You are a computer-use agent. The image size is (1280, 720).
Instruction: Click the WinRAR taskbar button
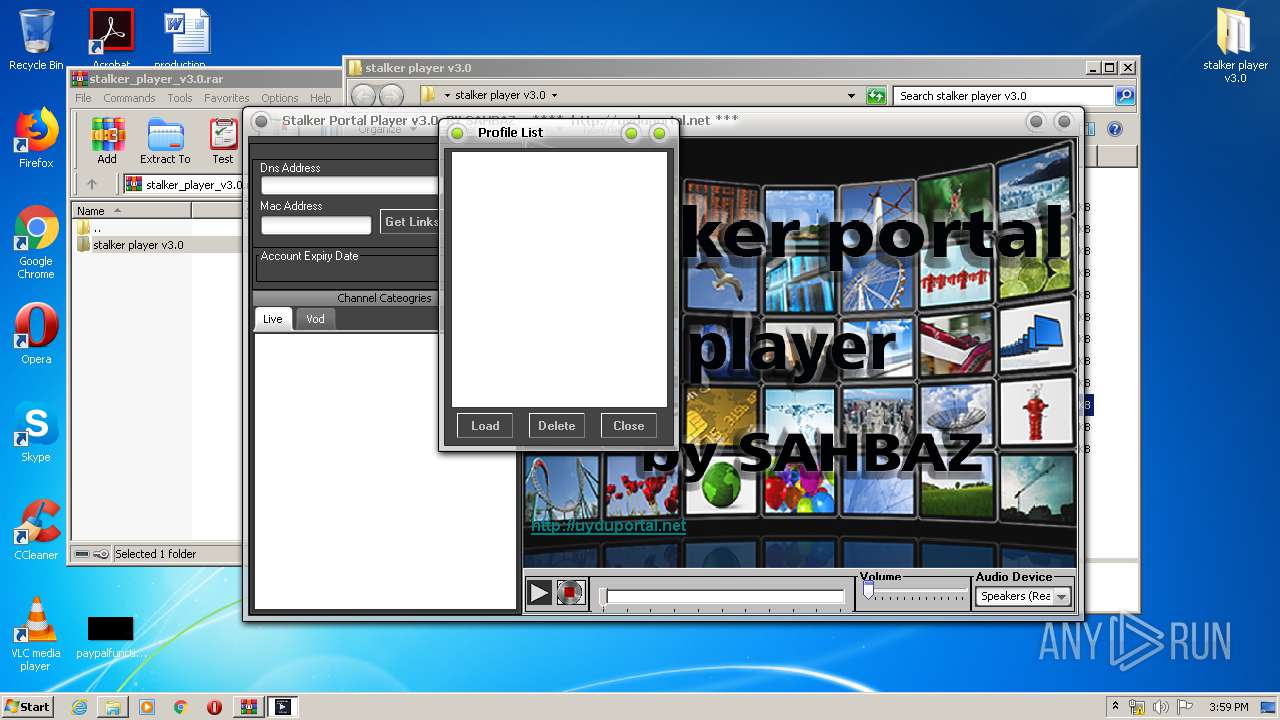(x=249, y=707)
